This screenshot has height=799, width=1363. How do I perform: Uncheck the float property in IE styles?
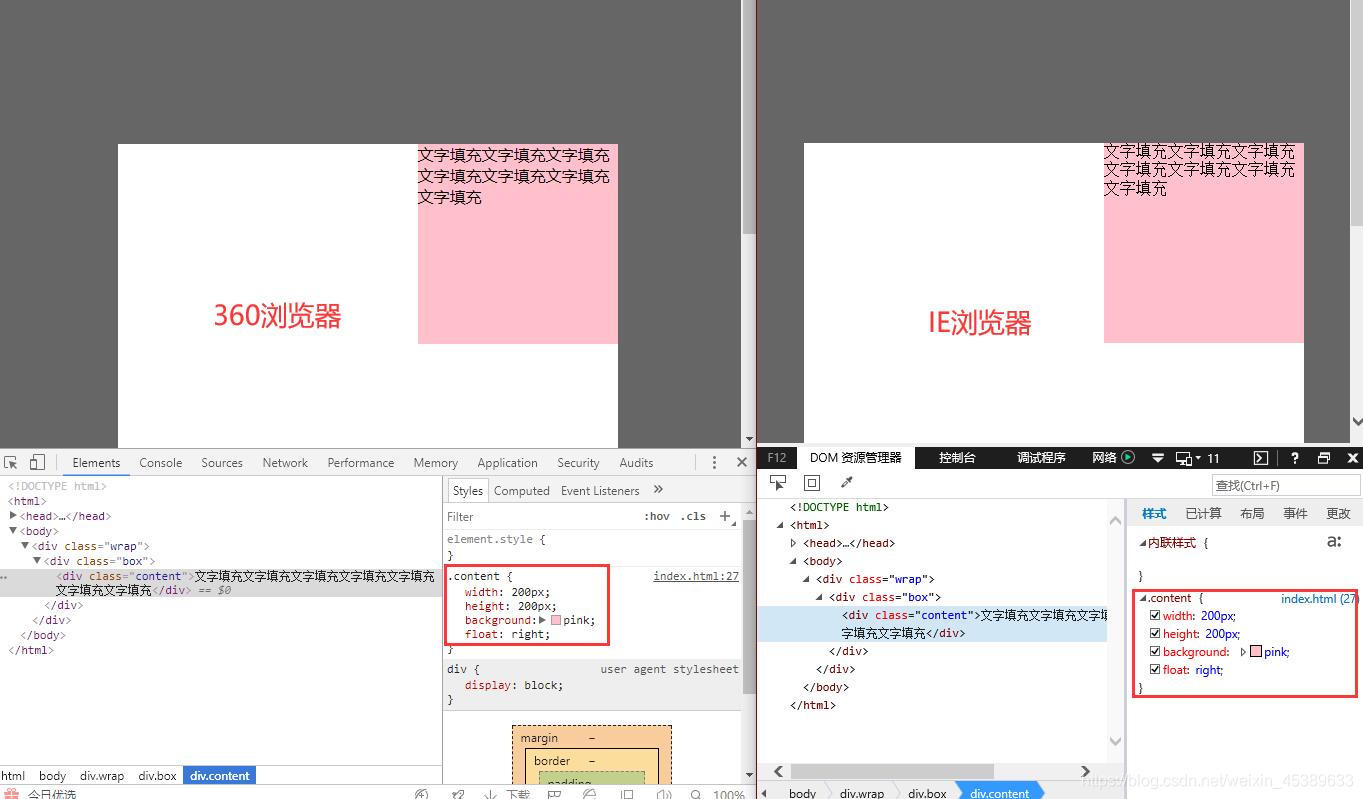(1155, 670)
